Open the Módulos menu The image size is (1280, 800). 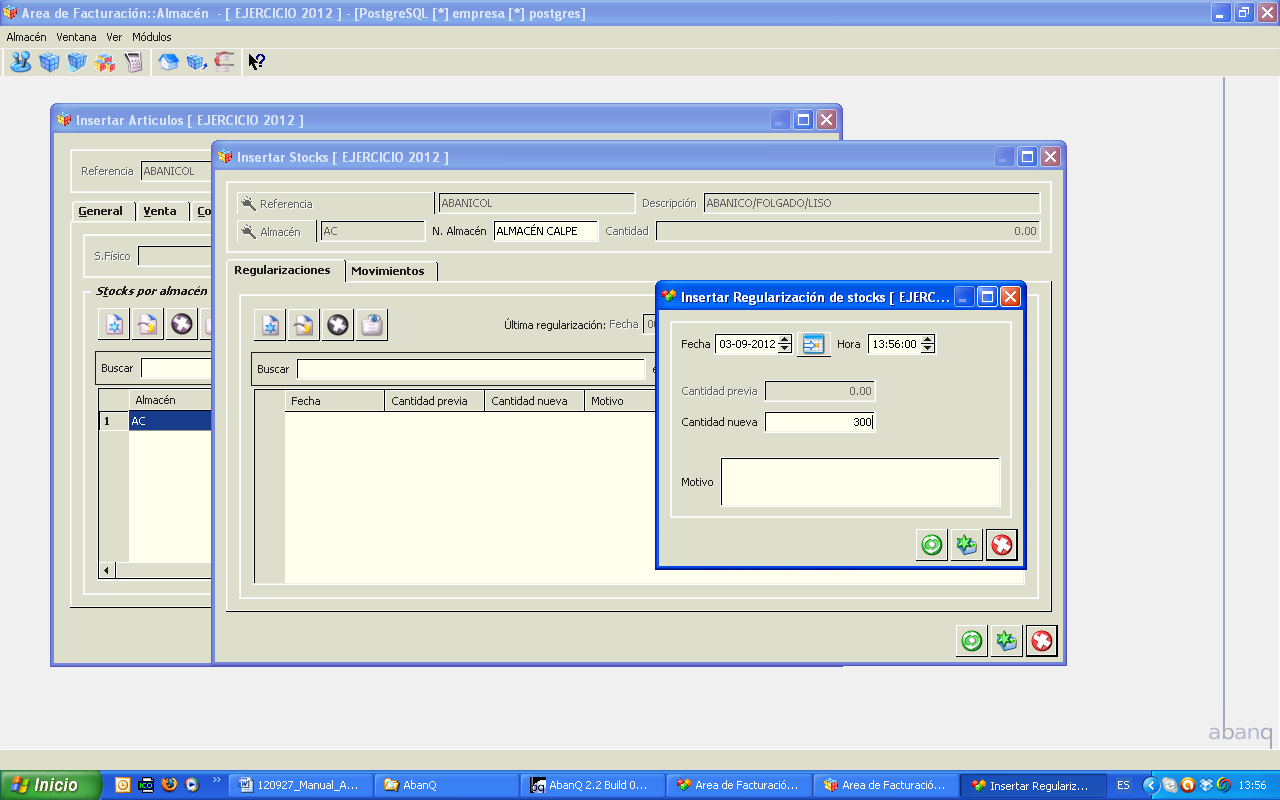(152, 37)
